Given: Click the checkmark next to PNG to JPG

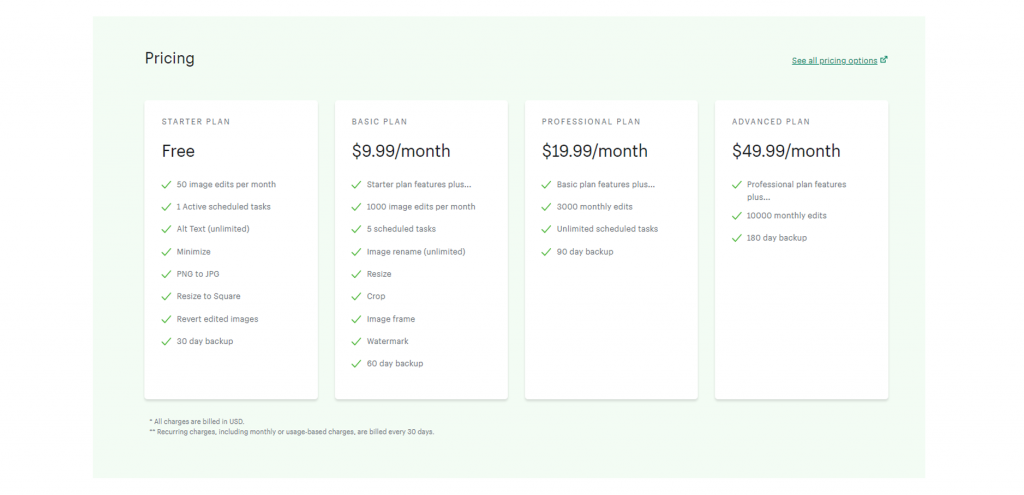Looking at the screenshot, I should coord(167,274).
